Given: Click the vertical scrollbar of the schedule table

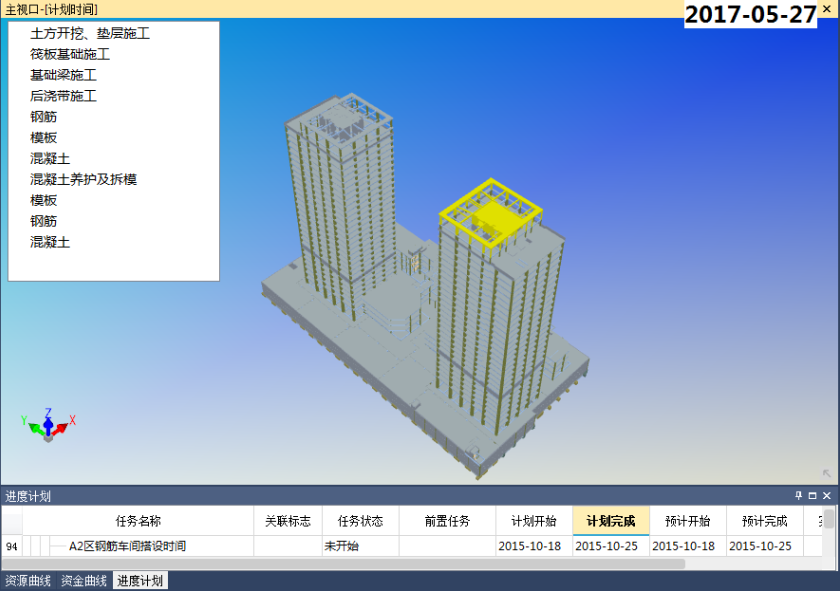Looking at the screenshot, I should (x=828, y=519).
